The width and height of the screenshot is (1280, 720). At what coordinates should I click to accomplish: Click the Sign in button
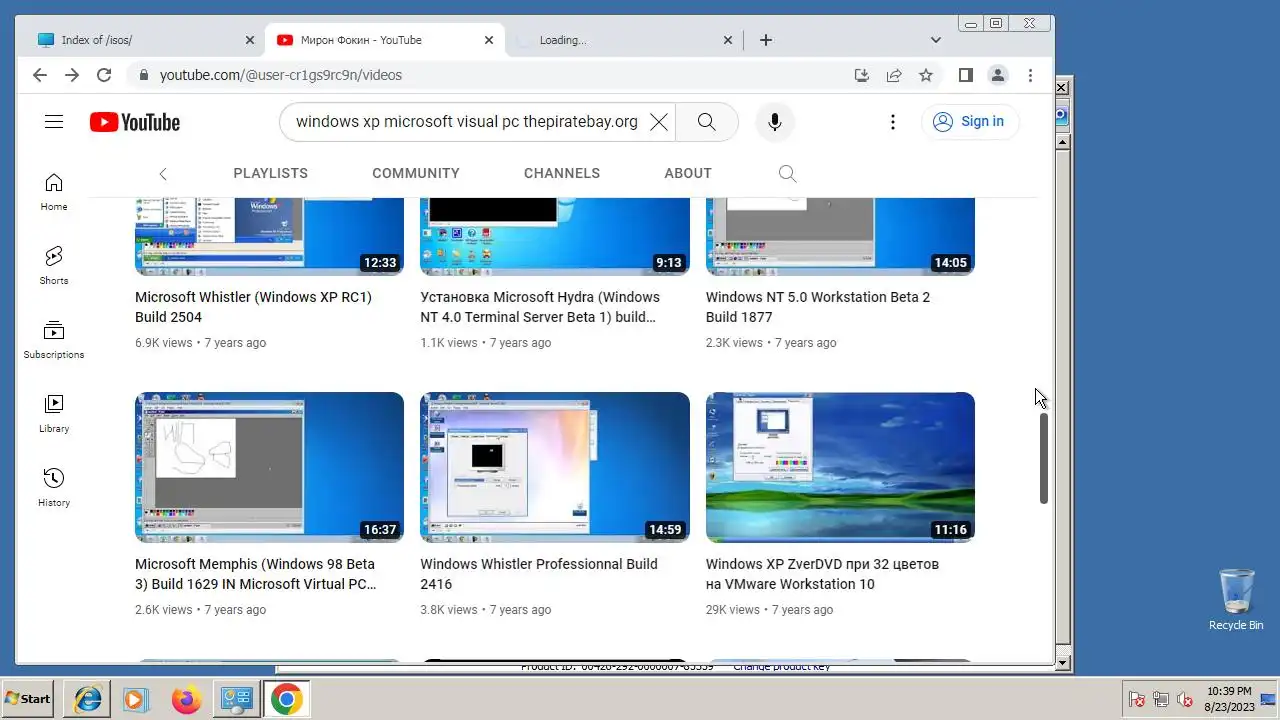(x=970, y=122)
